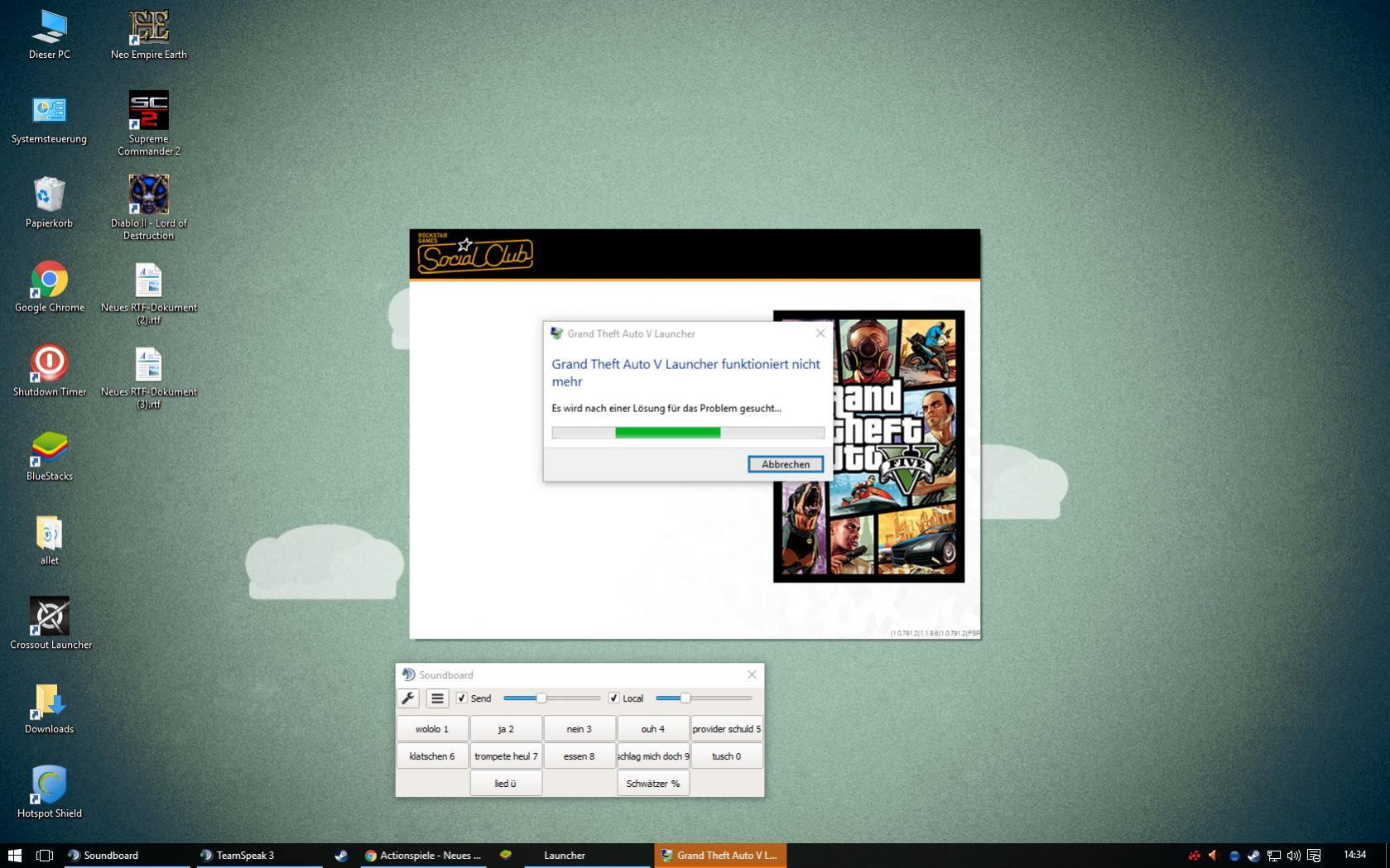The image size is (1390, 868).
Task: Open Neues RTF-Dokument (2).rtf file
Action: tap(149, 292)
